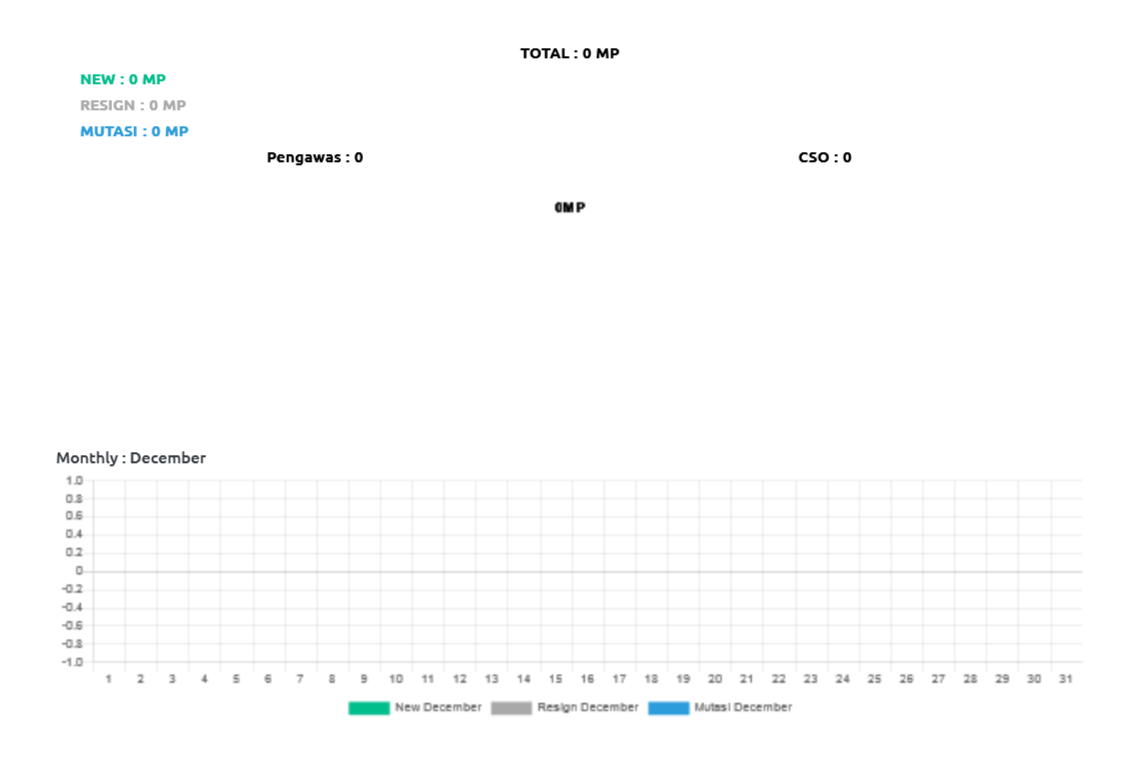Click the 'Monthly : December' chart title
This screenshot has width=1140, height=769.
coord(131,458)
